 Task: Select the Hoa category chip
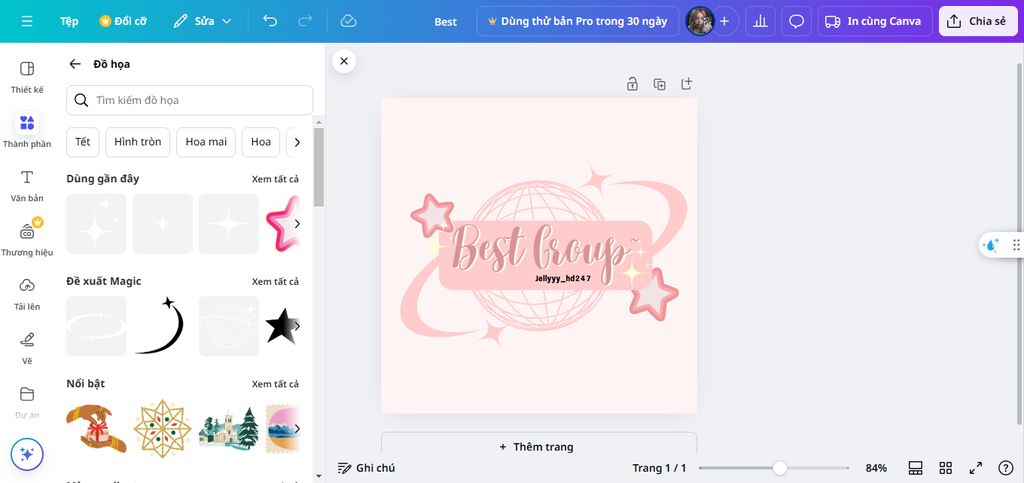(261, 142)
